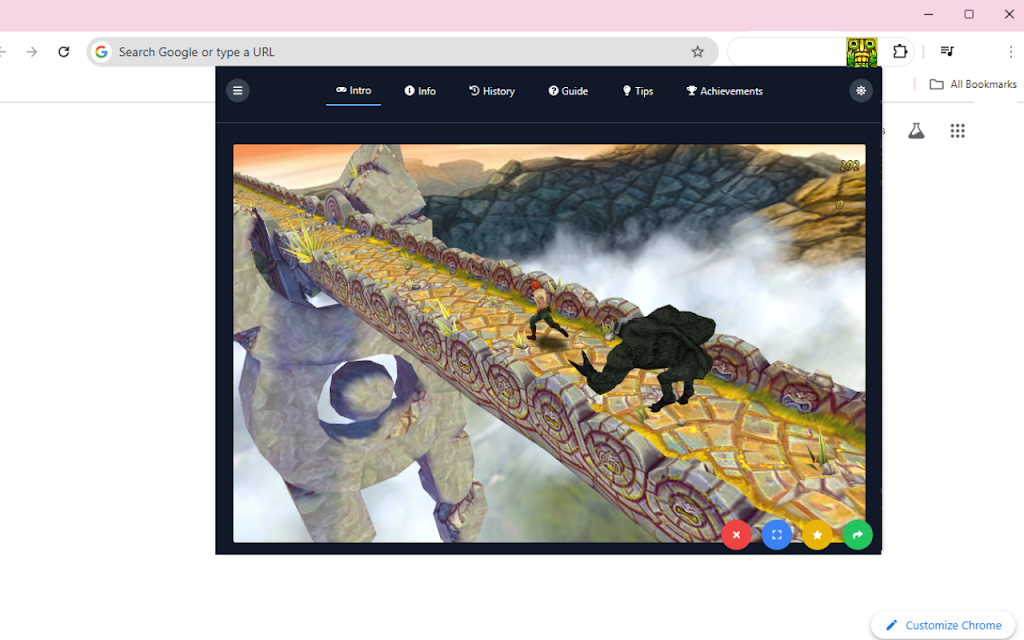Open the Chrome three-dot menu

pos(1010,52)
